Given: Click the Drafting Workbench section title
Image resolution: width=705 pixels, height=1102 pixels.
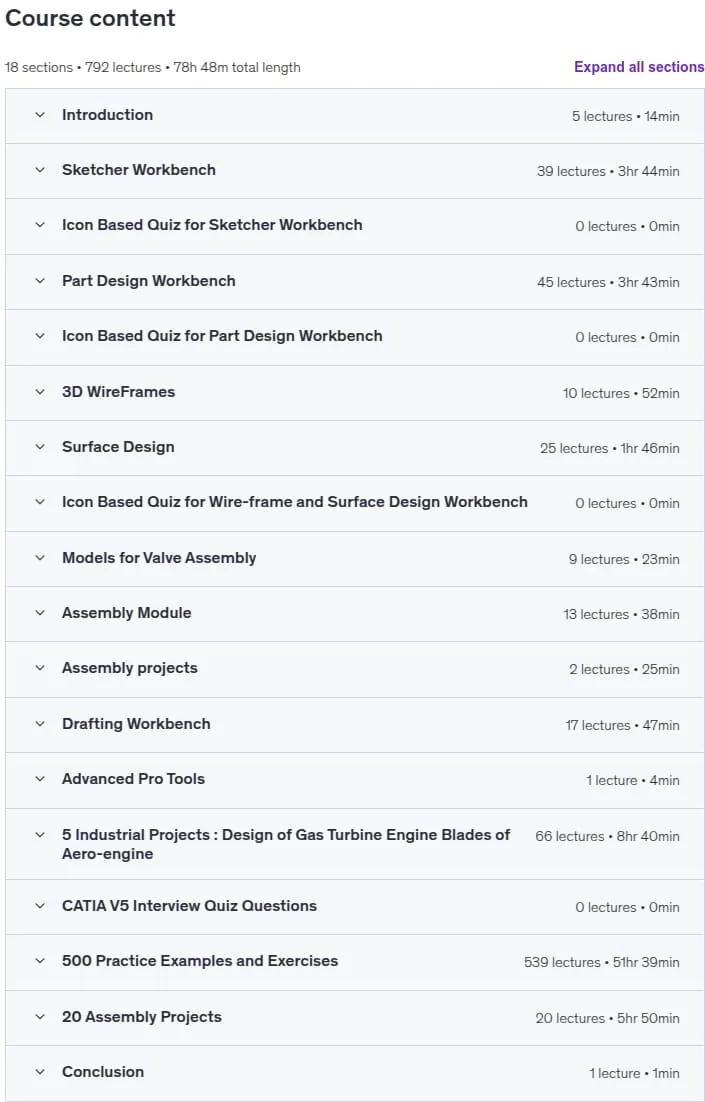Looking at the screenshot, I should (x=136, y=724).
